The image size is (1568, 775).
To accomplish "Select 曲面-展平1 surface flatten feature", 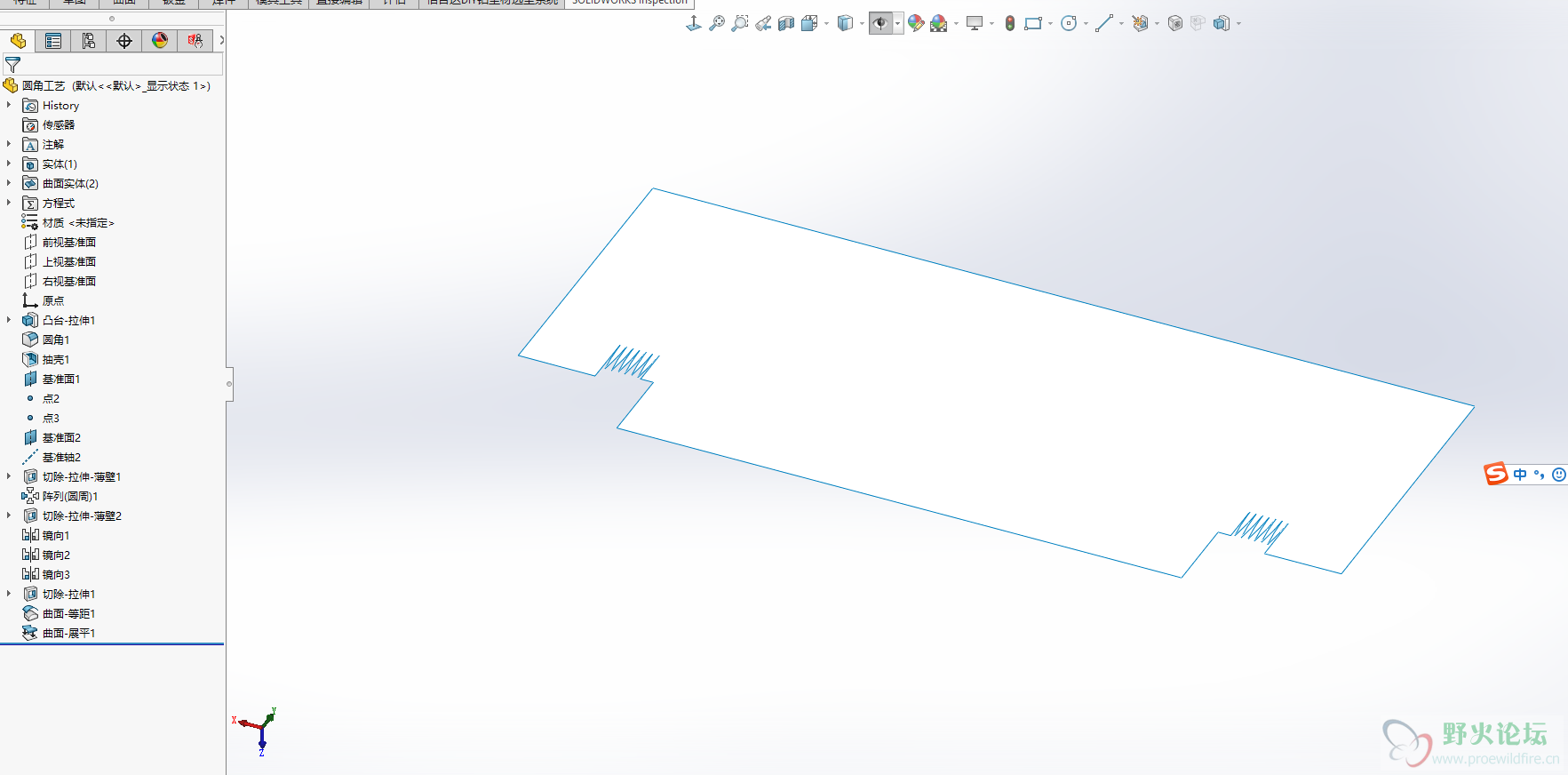I will pyautogui.click(x=59, y=633).
